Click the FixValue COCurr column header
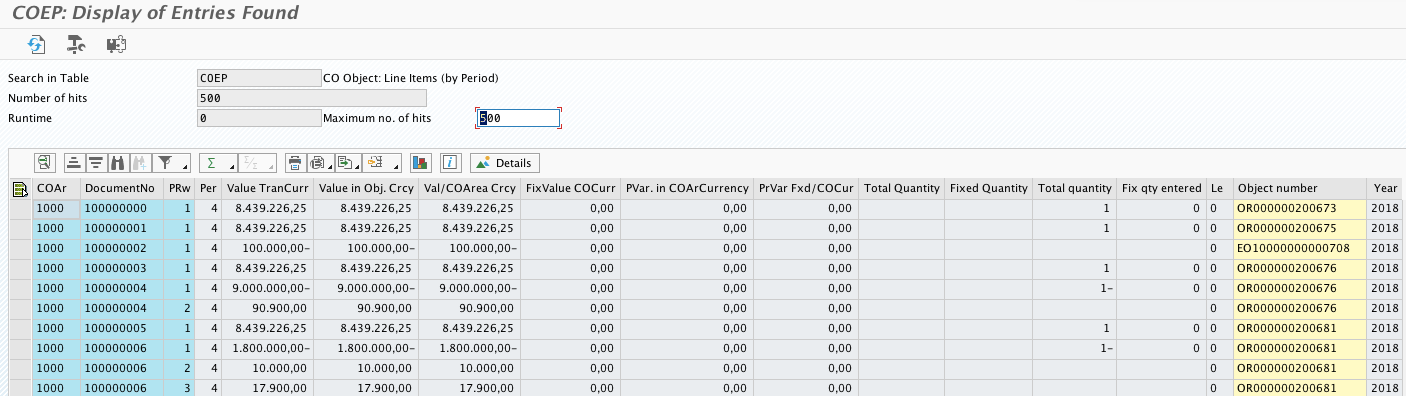The width and height of the screenshot is (1406, 396). [570, 188]
